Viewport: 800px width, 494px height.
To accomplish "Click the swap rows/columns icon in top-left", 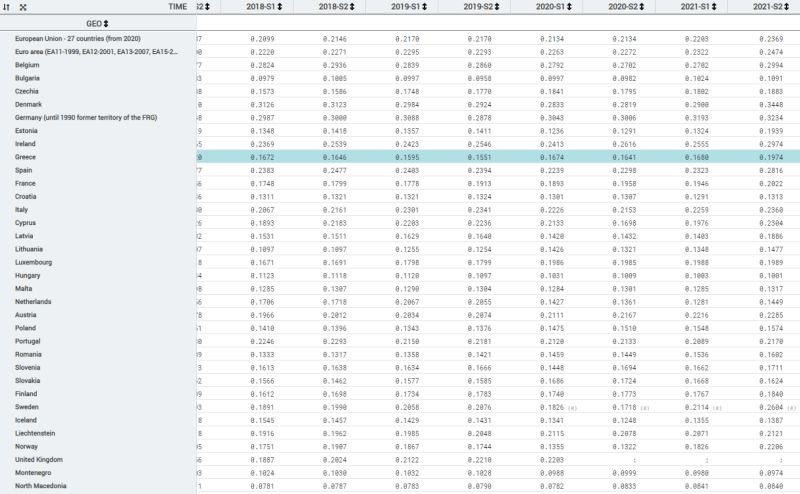I will (7, 7).
